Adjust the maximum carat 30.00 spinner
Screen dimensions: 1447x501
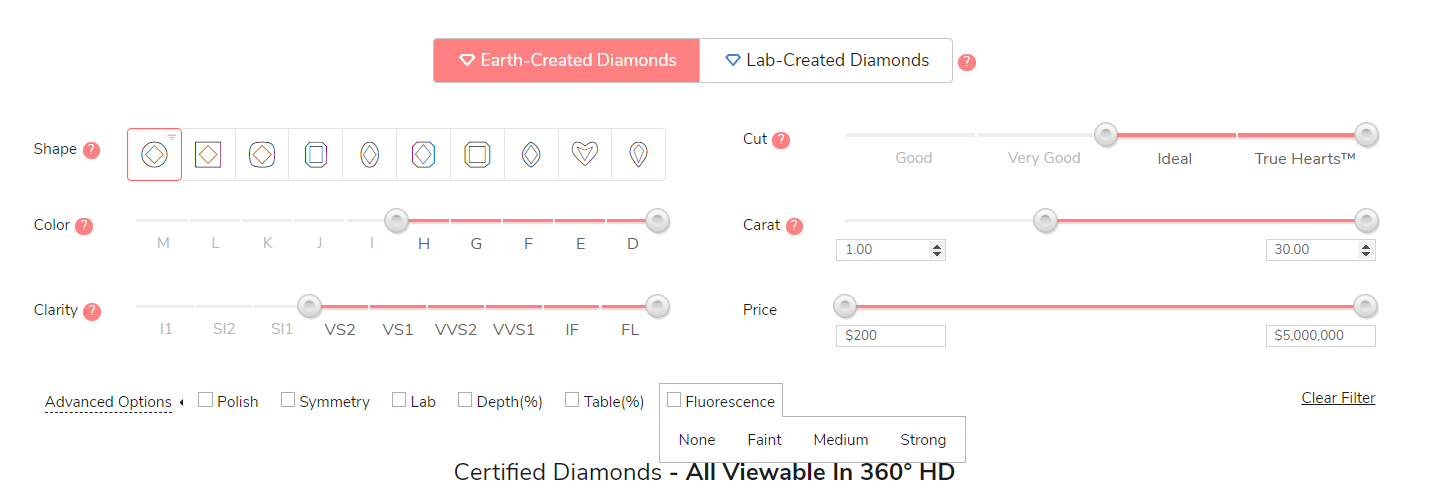click(1367, 250)
